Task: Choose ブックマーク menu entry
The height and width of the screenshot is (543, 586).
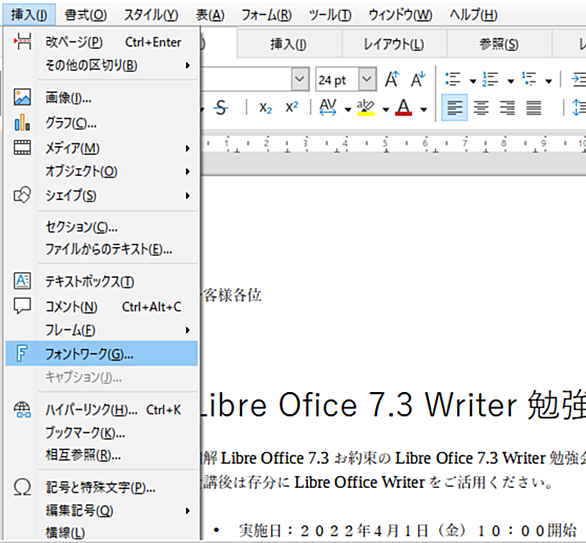Action: click(x=102, y=433)
